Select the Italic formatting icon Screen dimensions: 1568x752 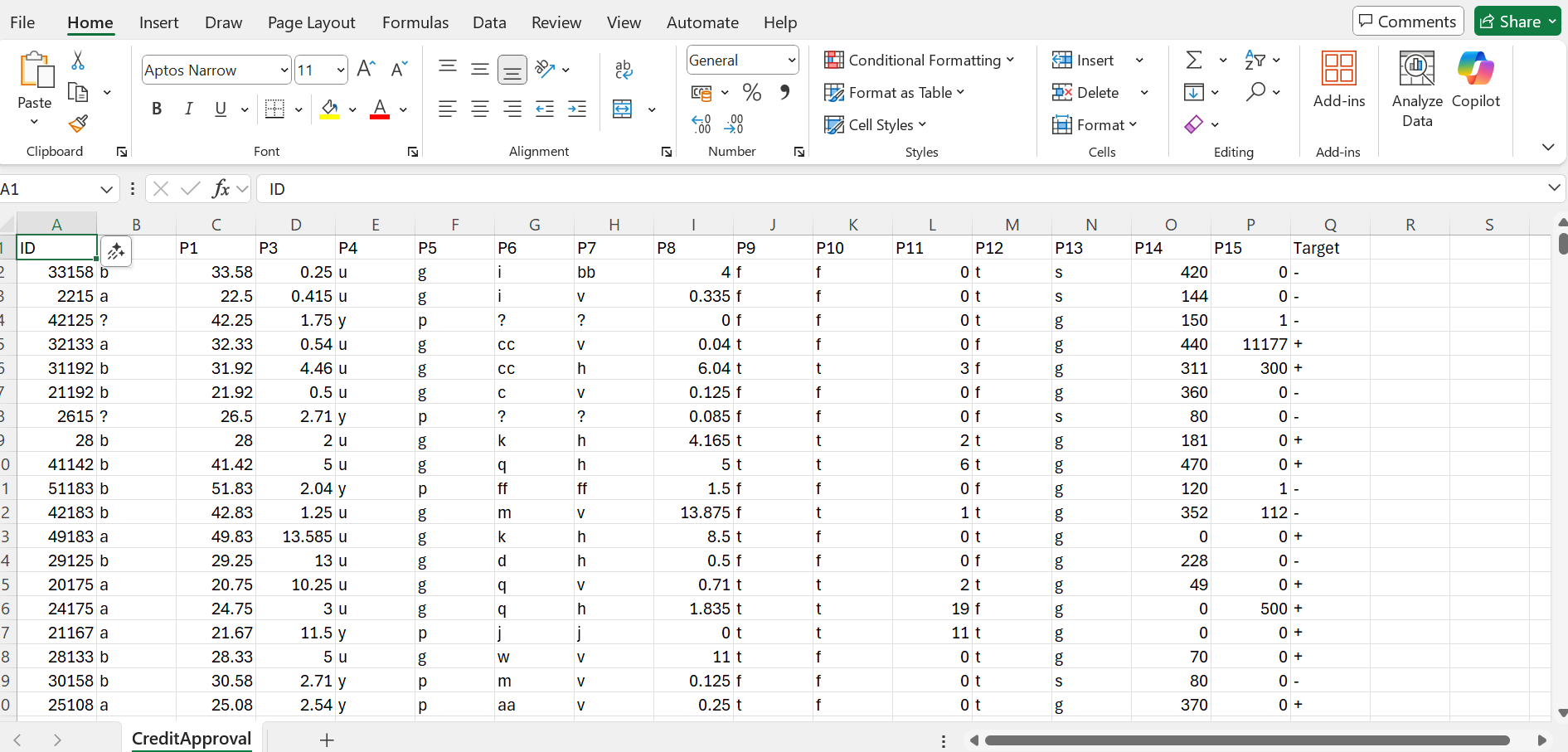(x=188, y=109)
